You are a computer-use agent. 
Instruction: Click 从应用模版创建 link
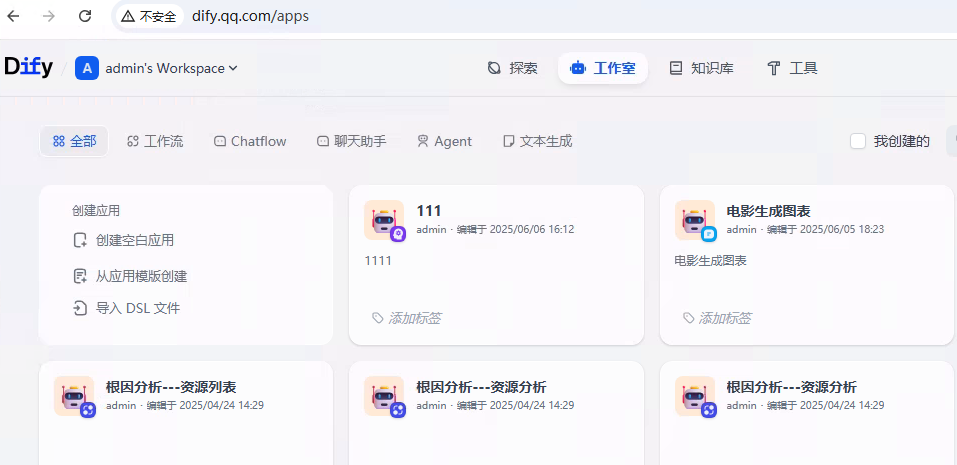[x=141, y=276]
